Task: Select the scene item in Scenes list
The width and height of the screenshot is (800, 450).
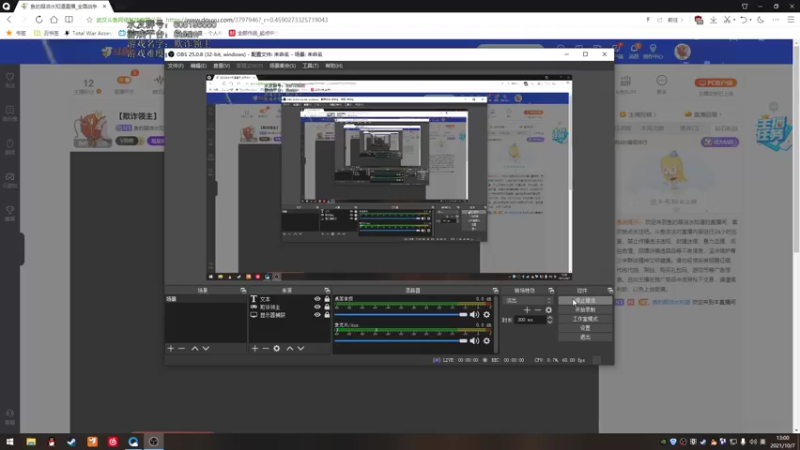Action: pos(206,299)
